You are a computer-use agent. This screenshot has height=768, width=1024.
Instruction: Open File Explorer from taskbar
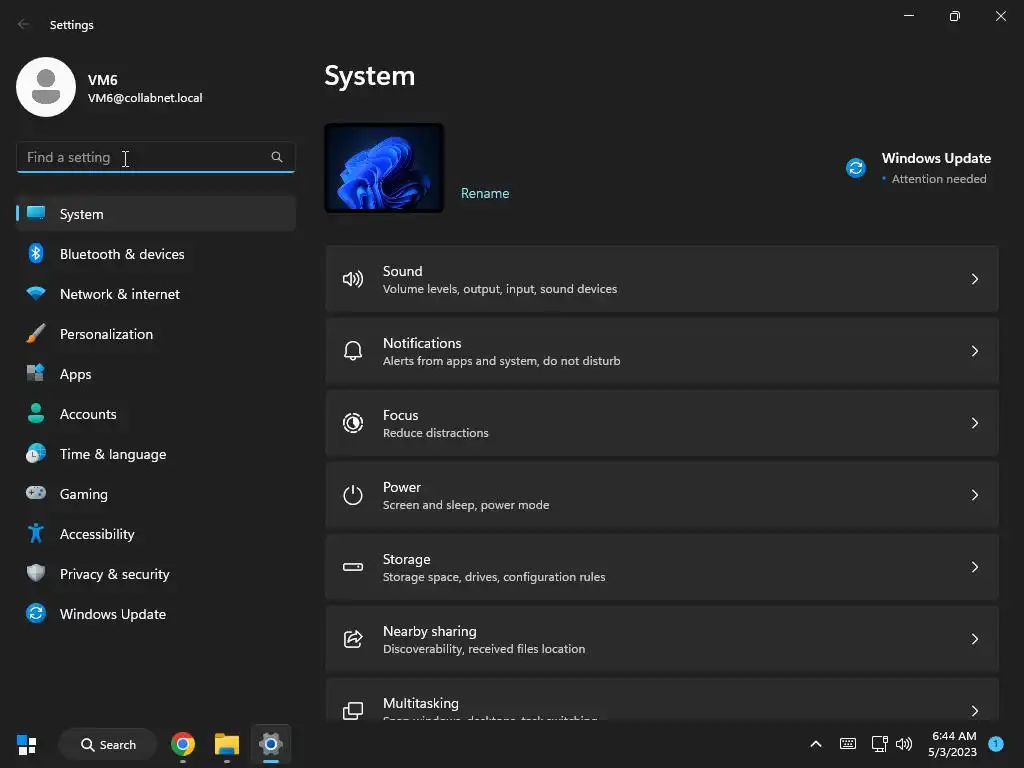(x=227, y=744)
